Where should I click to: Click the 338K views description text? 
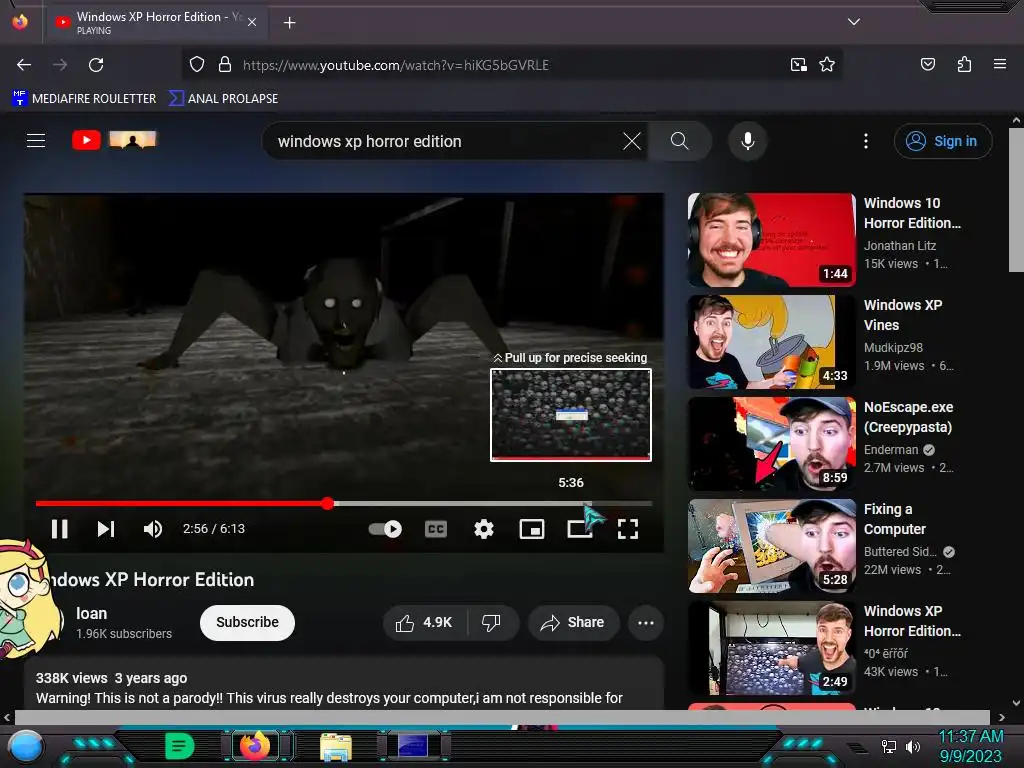tap(72, 678)
